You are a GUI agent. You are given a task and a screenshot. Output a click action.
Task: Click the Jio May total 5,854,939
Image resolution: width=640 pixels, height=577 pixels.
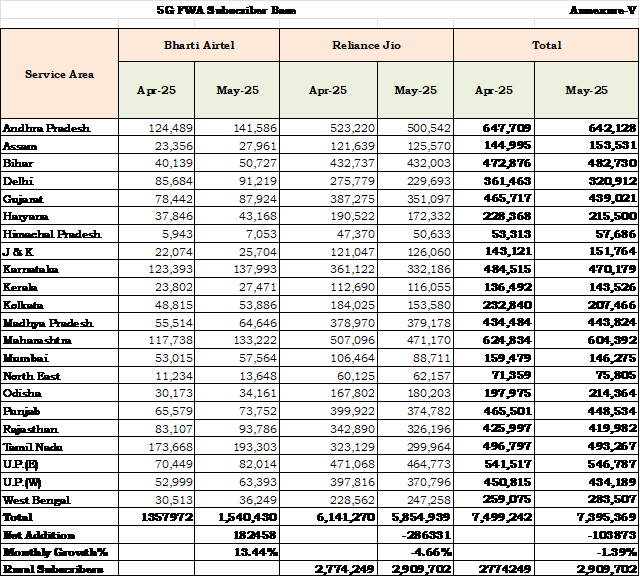coord(421,517)
